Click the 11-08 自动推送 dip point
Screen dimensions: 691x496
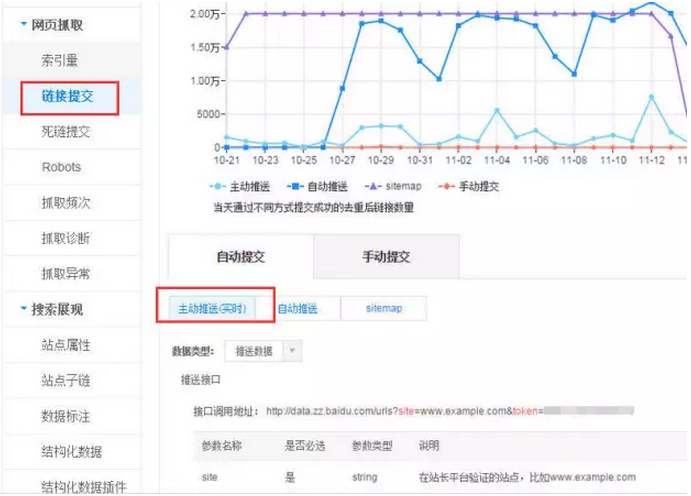pos(574,74)
